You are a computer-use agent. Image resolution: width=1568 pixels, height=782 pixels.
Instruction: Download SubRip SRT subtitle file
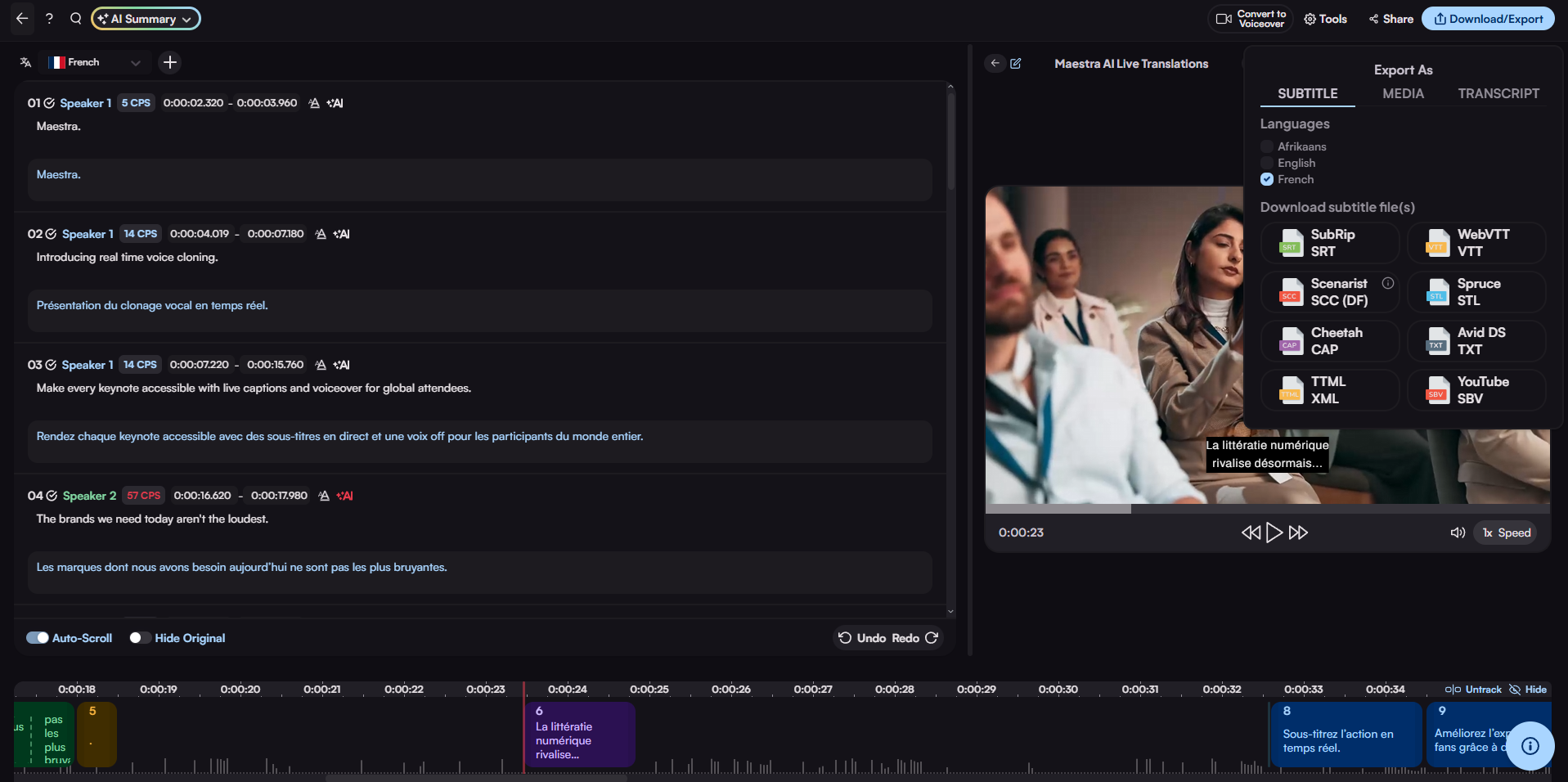(x=1329, y=243)
